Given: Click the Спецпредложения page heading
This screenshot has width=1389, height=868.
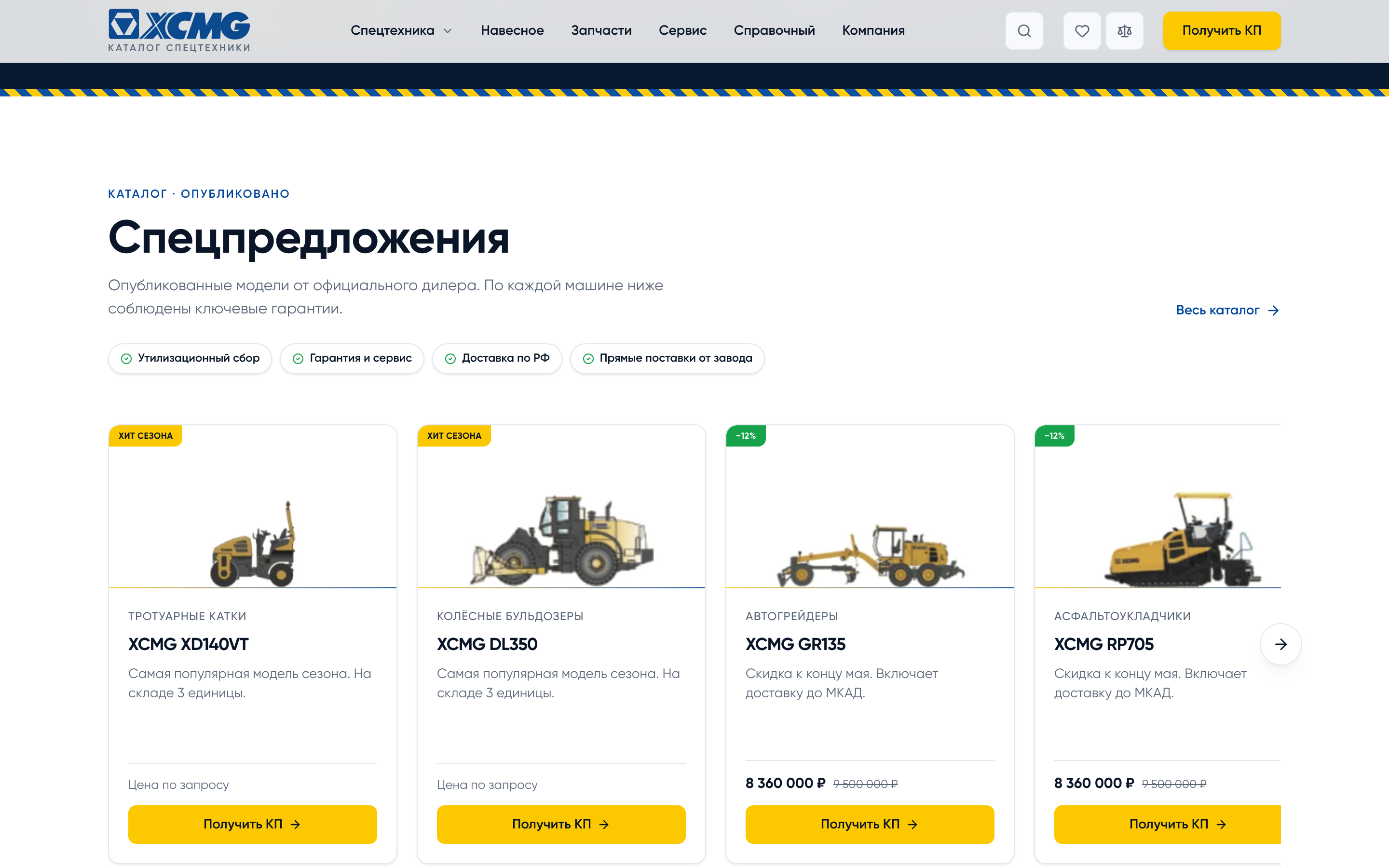Looking at the screenshot, I should (308, 239).
